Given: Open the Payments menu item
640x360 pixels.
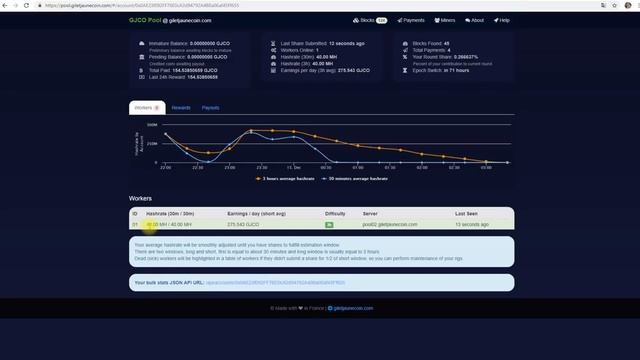Looking at the screenshot, I should [411, 20].
